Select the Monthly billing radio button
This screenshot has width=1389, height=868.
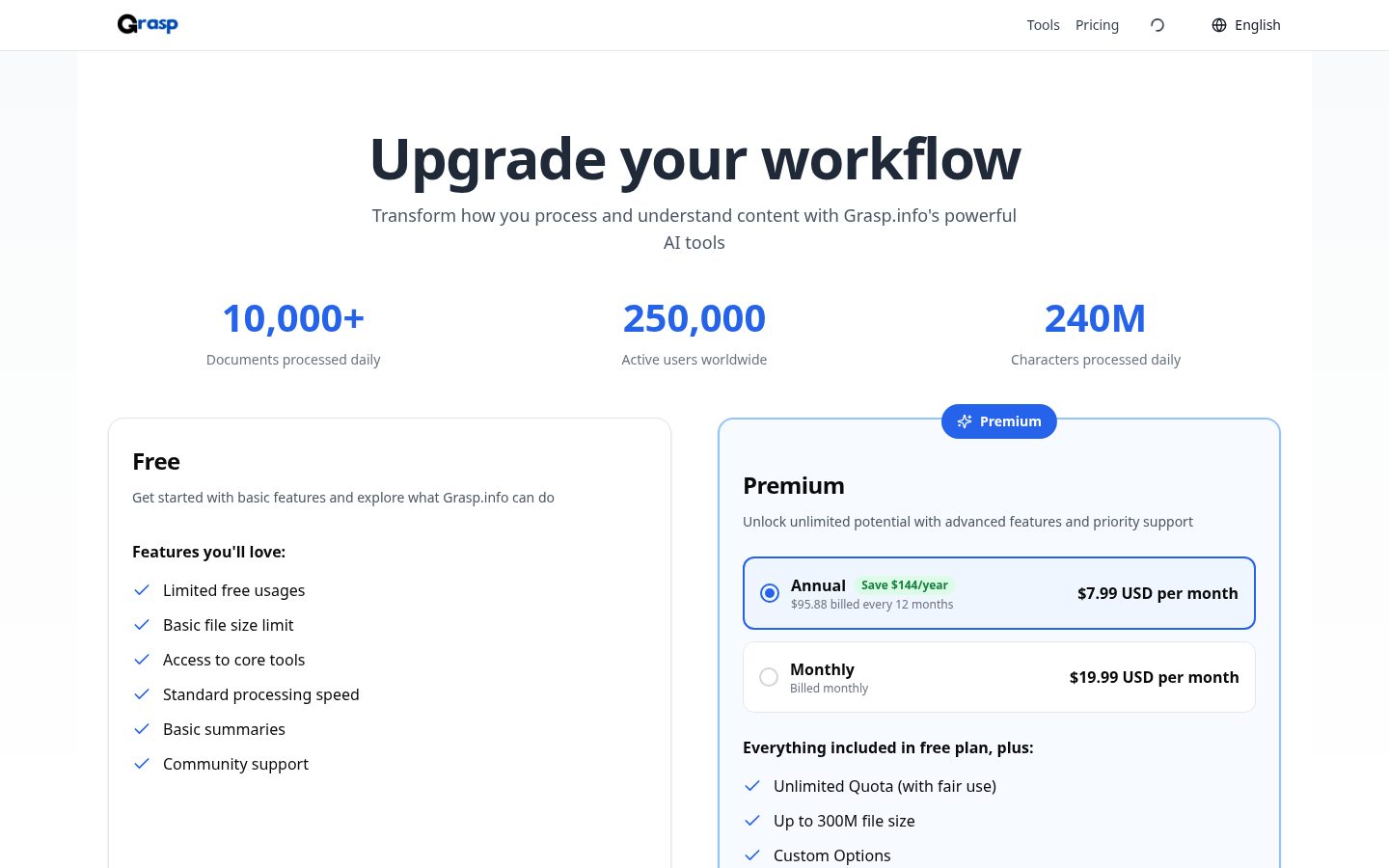(x=769, y=677)
